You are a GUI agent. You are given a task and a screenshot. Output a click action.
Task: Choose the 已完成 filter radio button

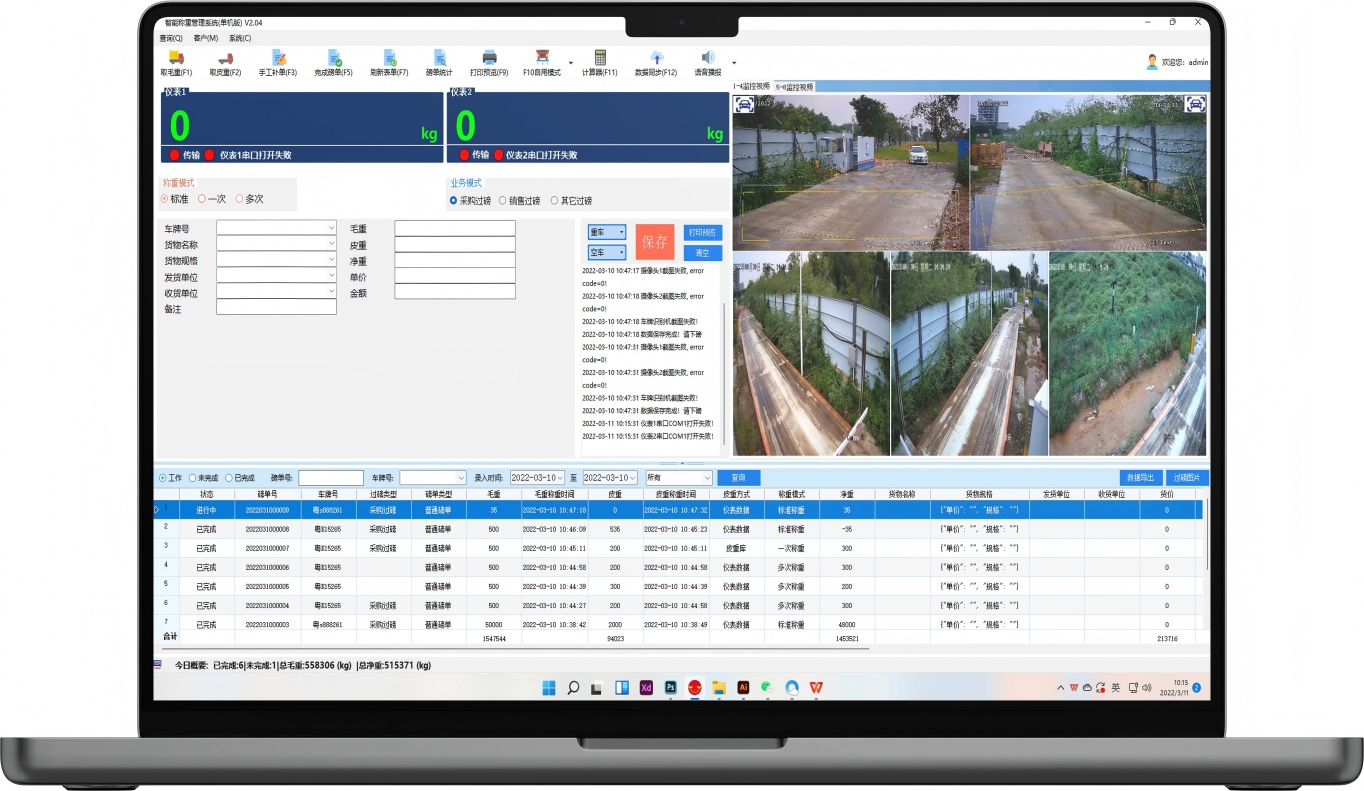pos(229,478)
